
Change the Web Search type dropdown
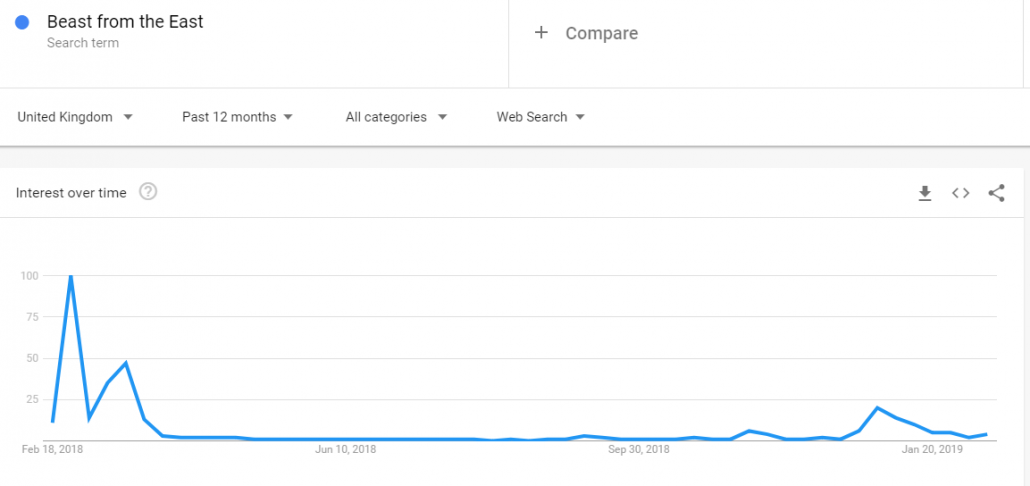tap(541, 117)
